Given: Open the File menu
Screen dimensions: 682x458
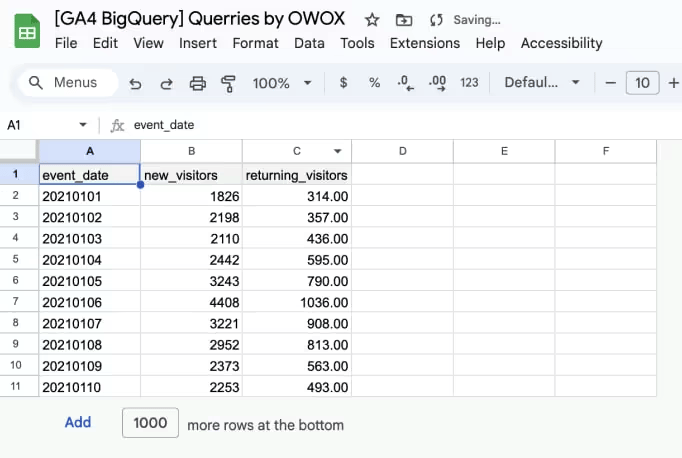Looking at the screenshot, I should [66, 43].
